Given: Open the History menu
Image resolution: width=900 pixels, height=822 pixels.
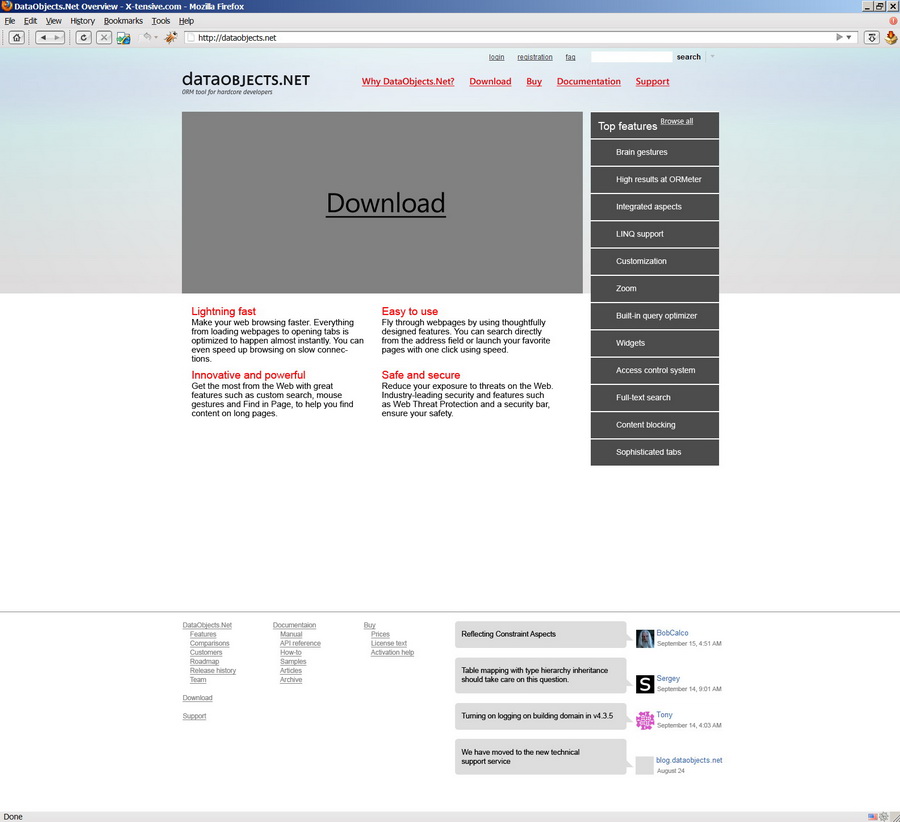Looking at the screenshot, I should point(82,21).
